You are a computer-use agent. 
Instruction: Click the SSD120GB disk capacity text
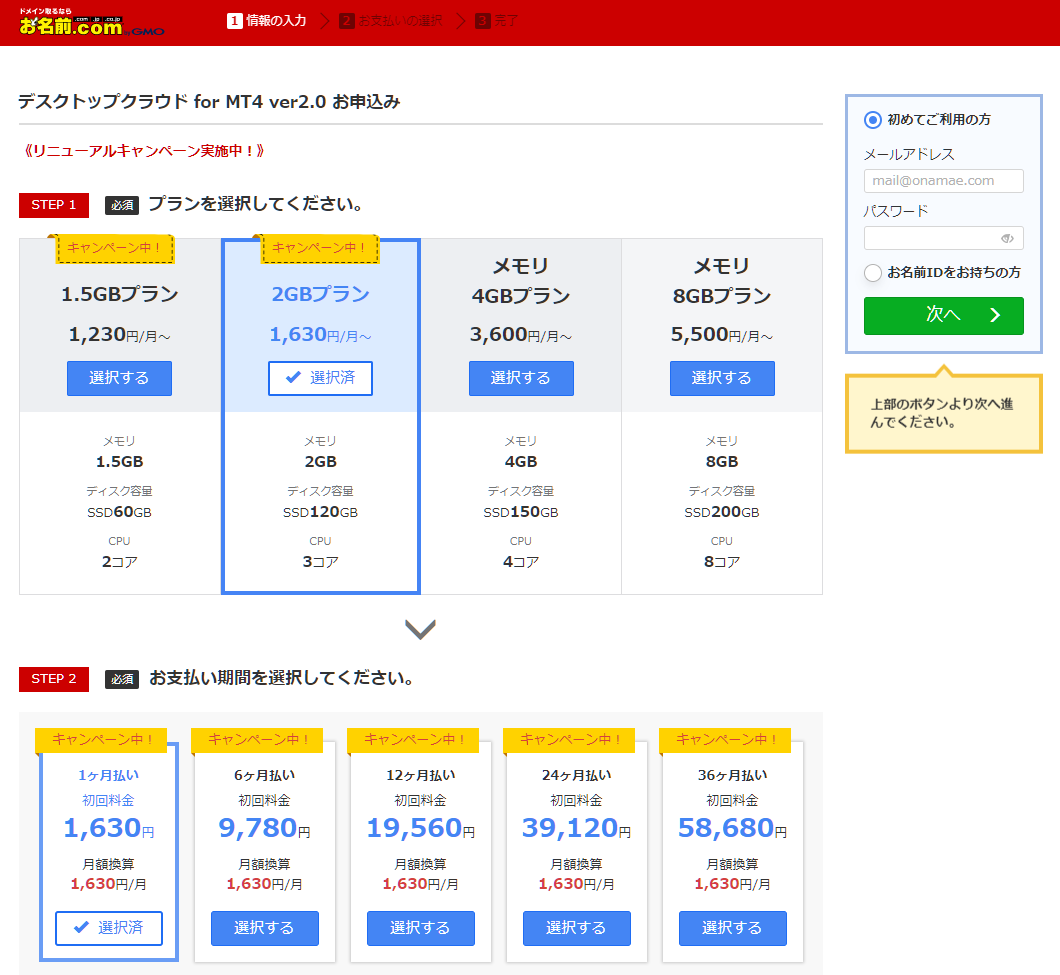pos(320,513)
